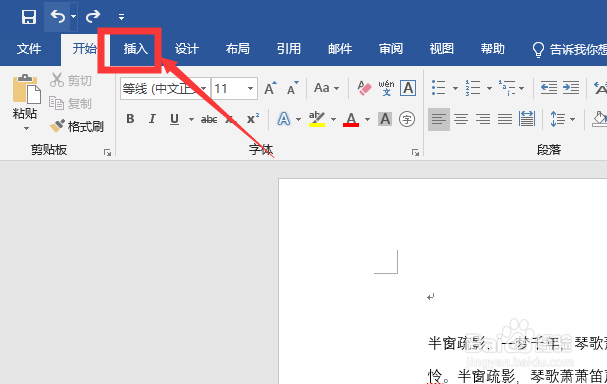Decrease font size with smaller A icon

[293, 88]
